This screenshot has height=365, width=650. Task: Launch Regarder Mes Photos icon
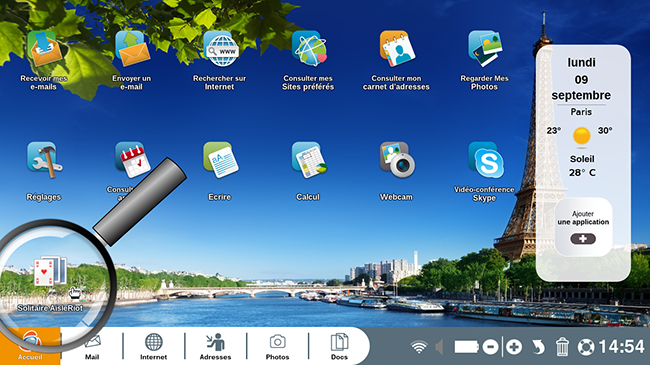[485, 49]
